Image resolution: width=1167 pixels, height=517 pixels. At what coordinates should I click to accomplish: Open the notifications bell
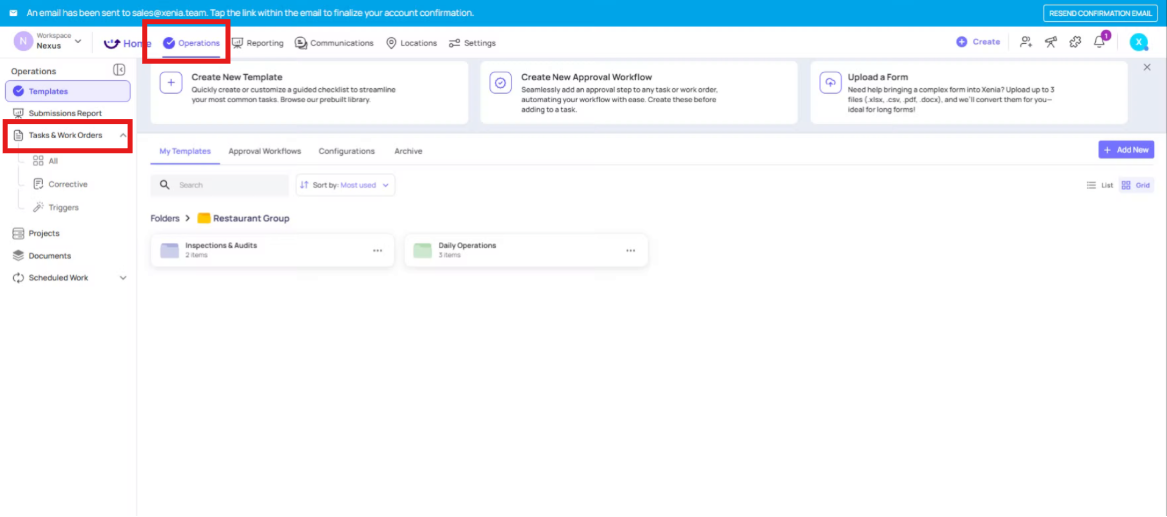(1100, 42)
